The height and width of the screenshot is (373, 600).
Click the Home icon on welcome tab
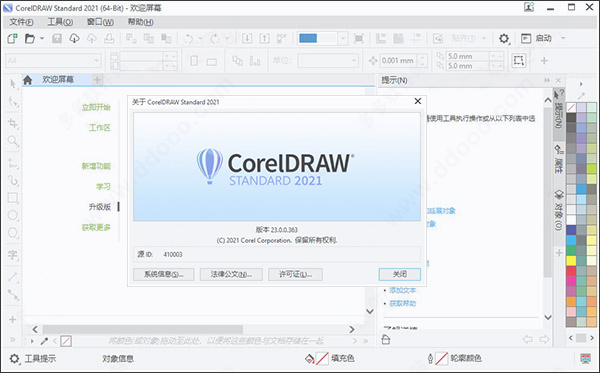pyautogui.click(x=28, y=80)
